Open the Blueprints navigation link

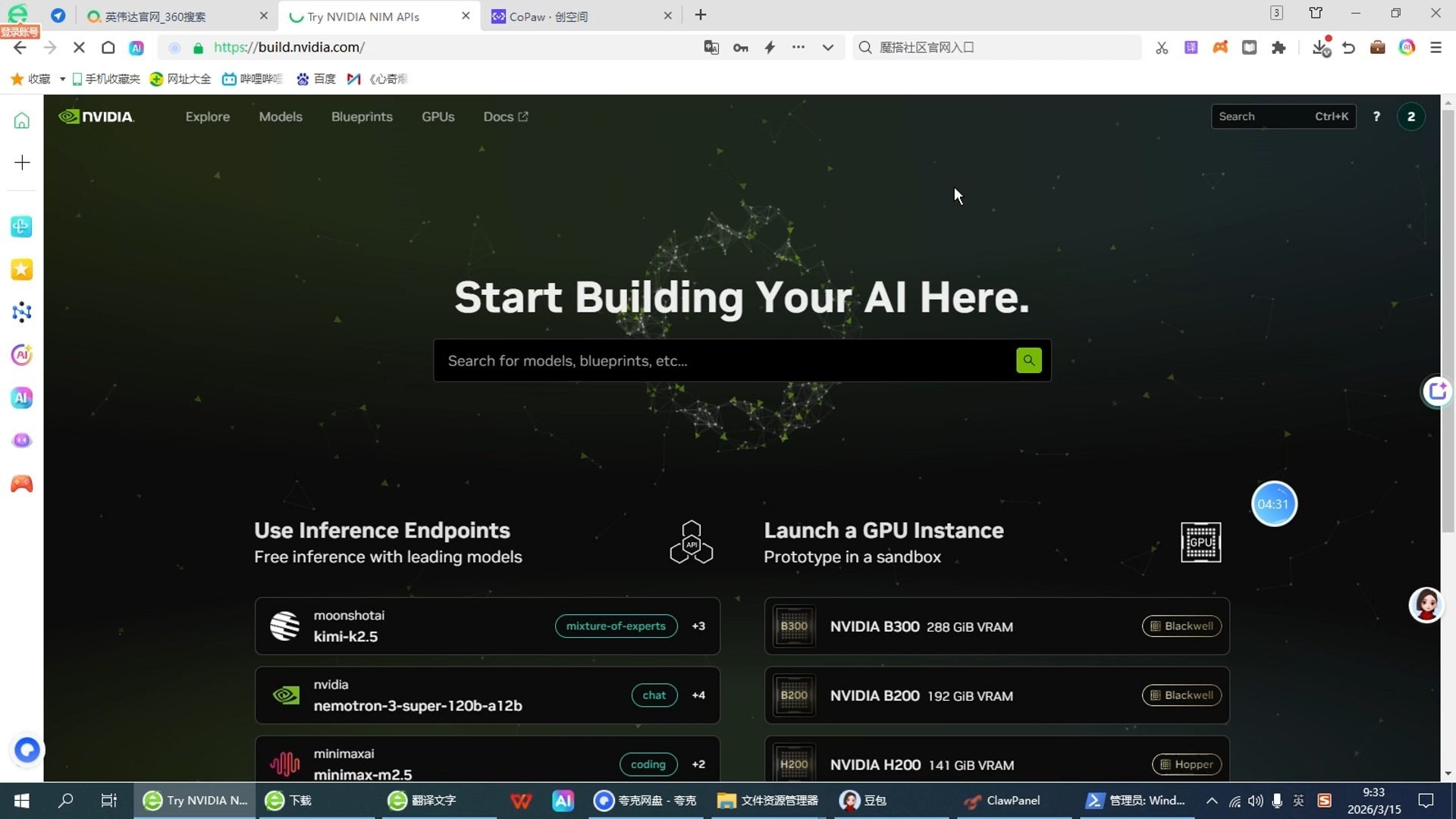coord(362,117)
